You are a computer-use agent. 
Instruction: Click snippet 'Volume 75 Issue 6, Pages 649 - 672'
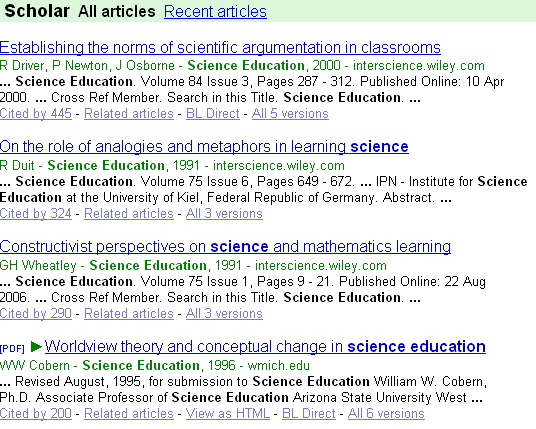click(246, 182)
